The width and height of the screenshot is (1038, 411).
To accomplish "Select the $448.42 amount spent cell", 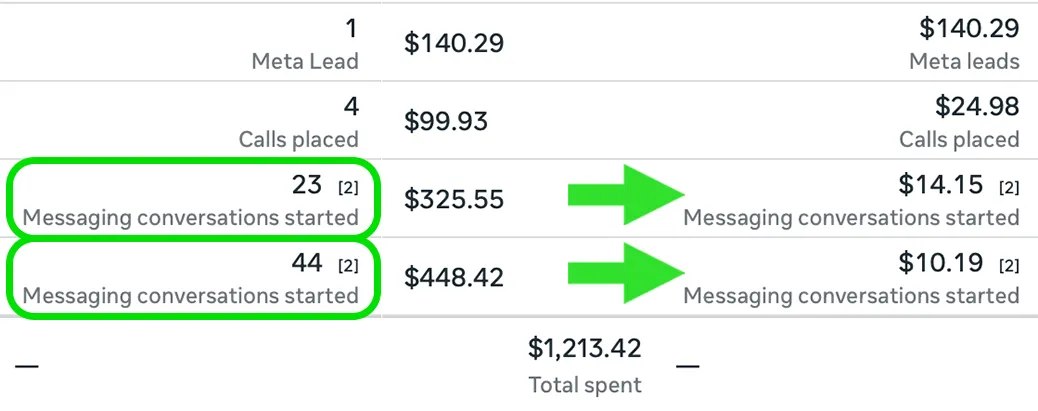I will coord(453,278).
